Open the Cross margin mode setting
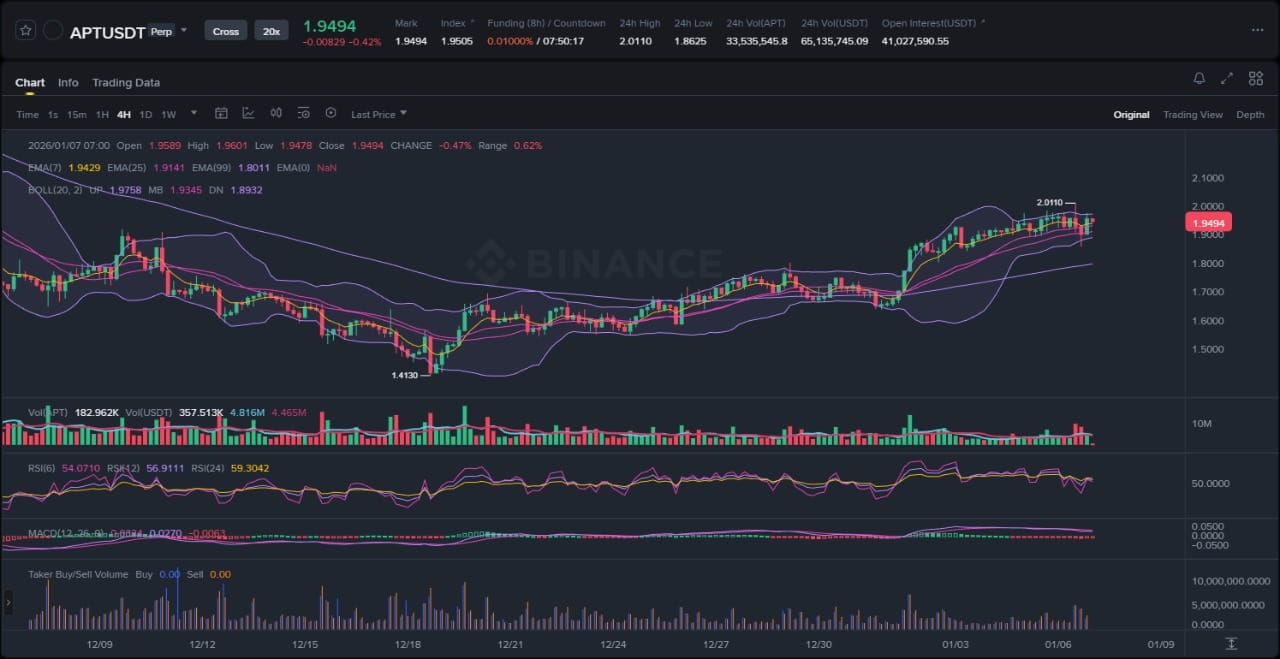1280x659 pixels. (x=226, y=31)
